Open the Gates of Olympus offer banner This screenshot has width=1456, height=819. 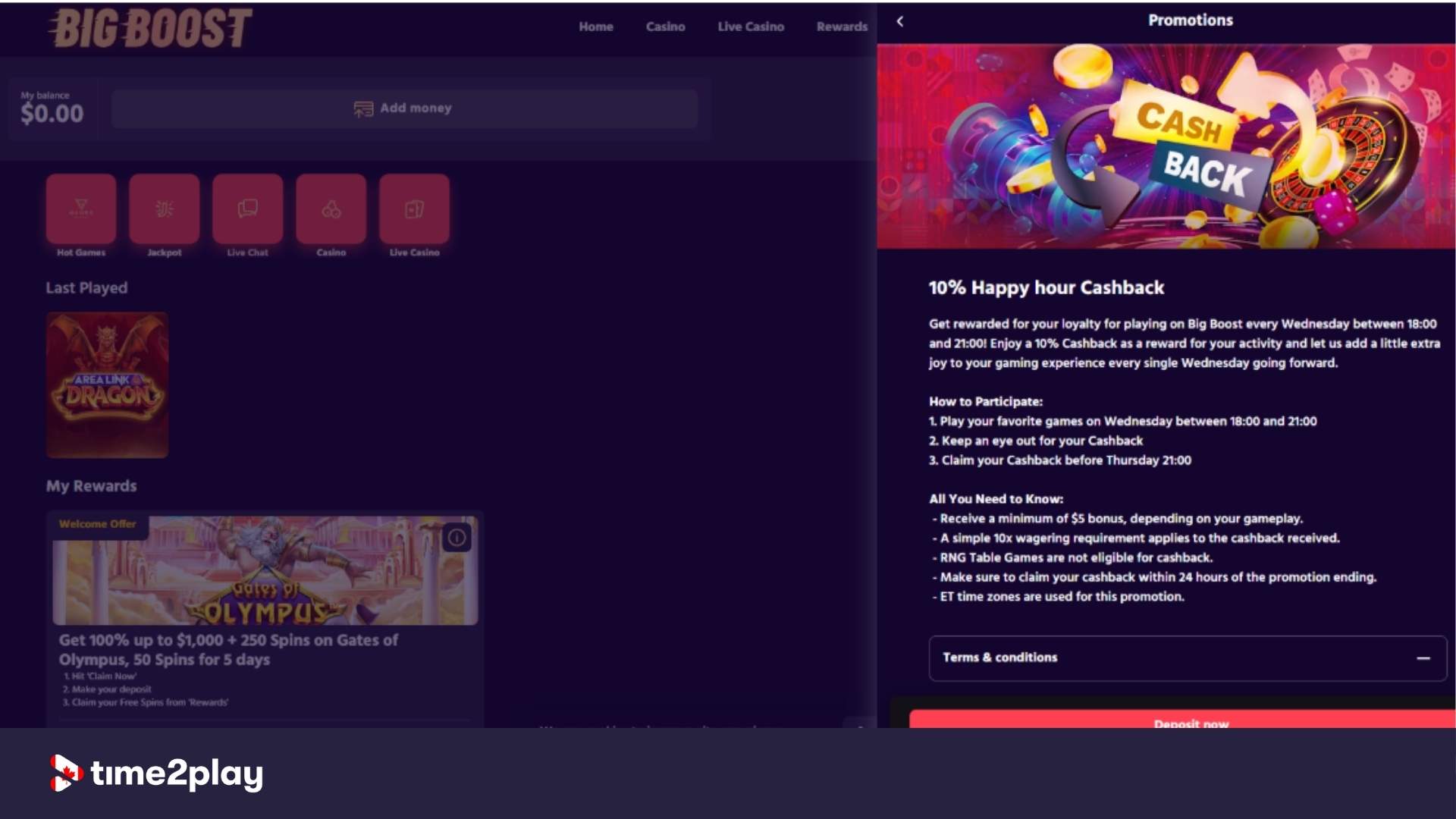click(265, 571)
